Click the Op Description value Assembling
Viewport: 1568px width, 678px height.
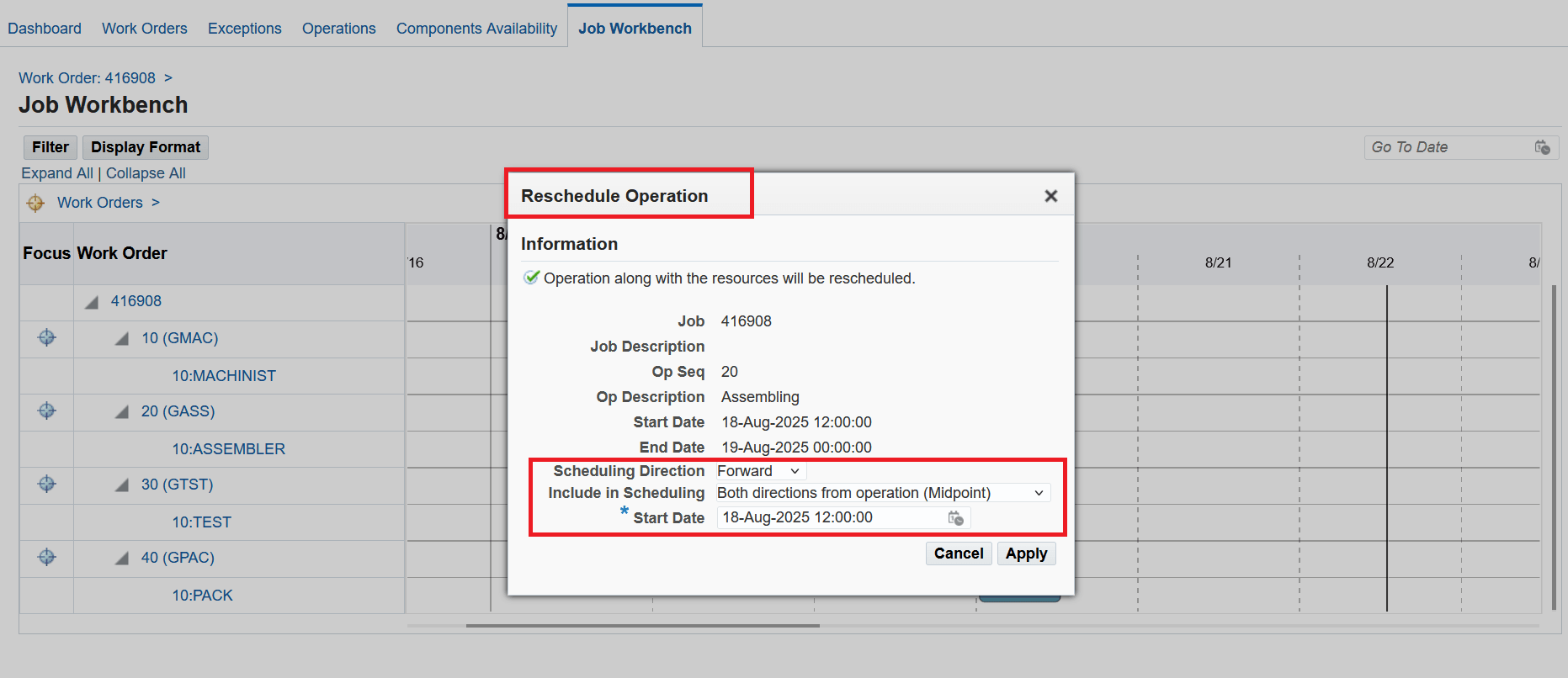click(760, 397)
